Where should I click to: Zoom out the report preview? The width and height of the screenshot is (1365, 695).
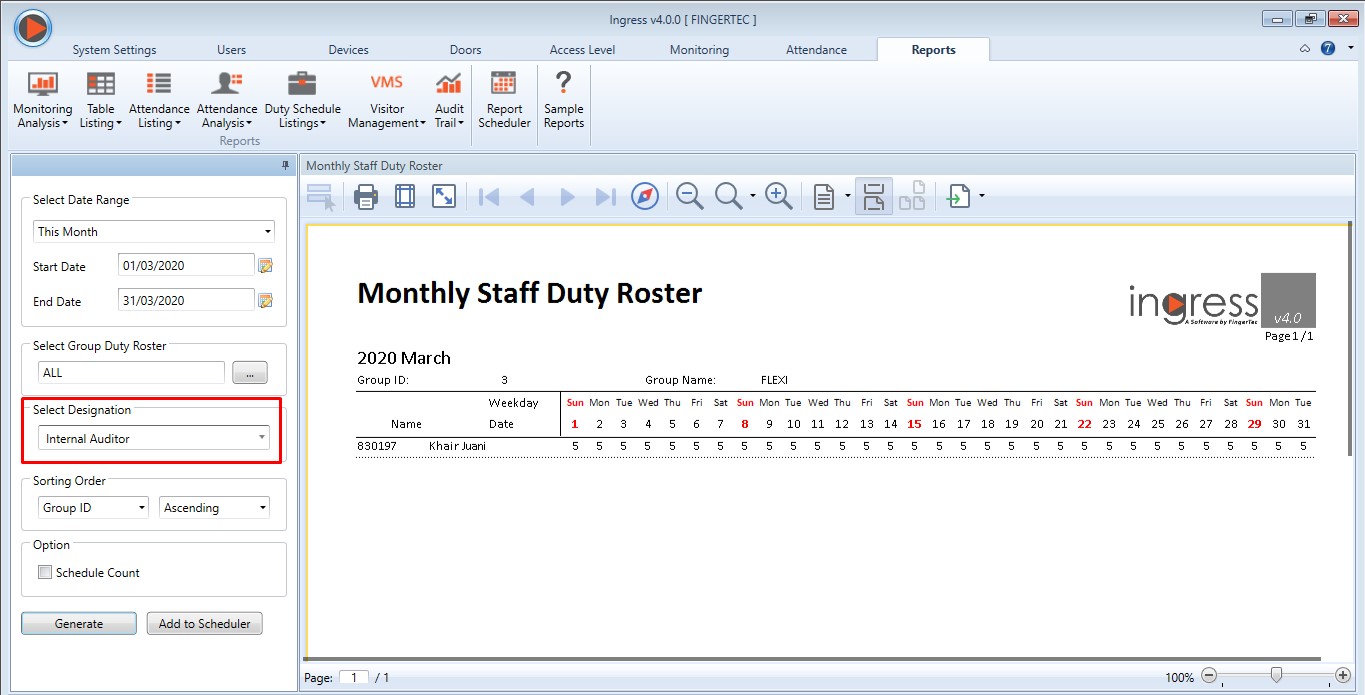(x=690, y=197)
